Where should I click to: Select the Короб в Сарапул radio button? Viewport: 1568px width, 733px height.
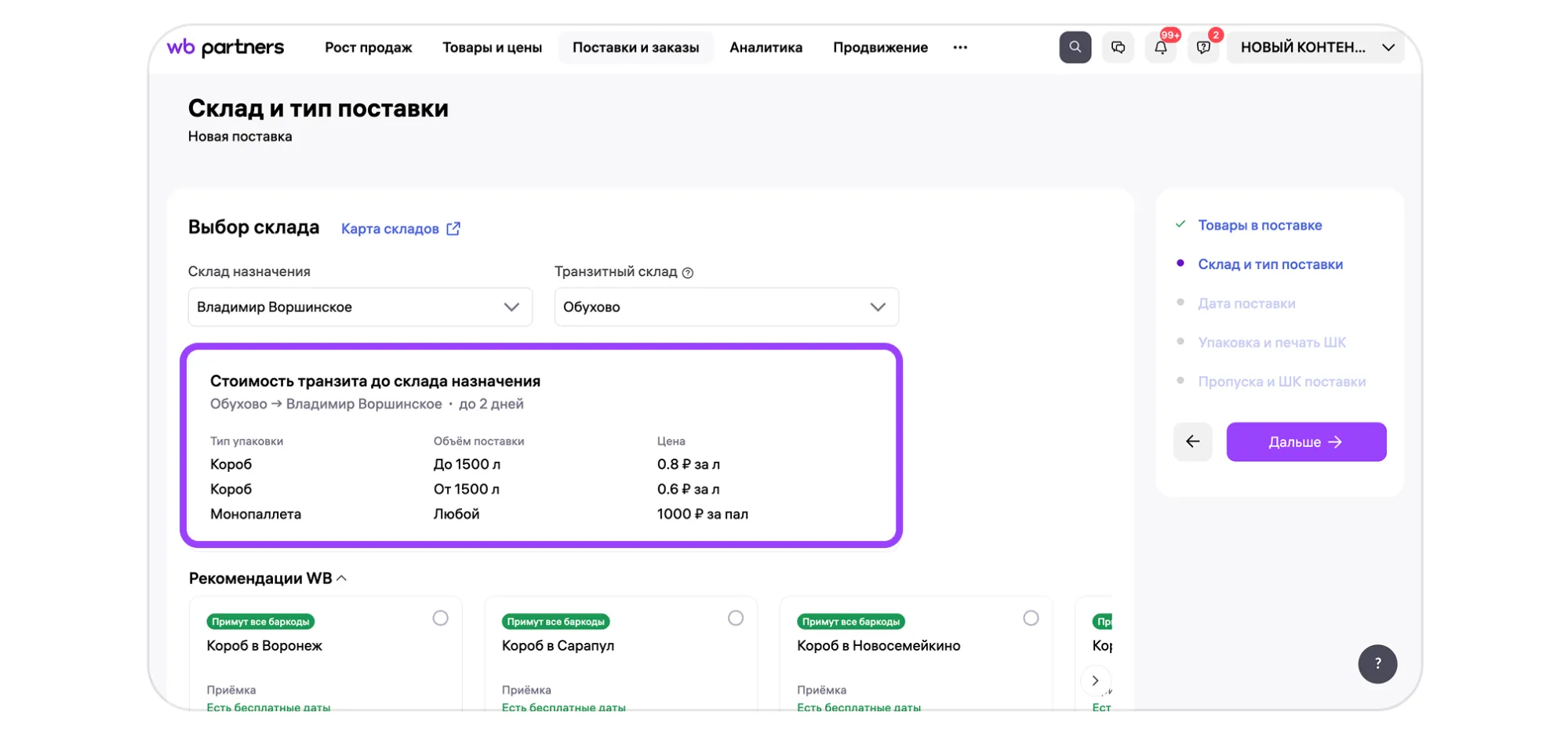pos(736,619)
